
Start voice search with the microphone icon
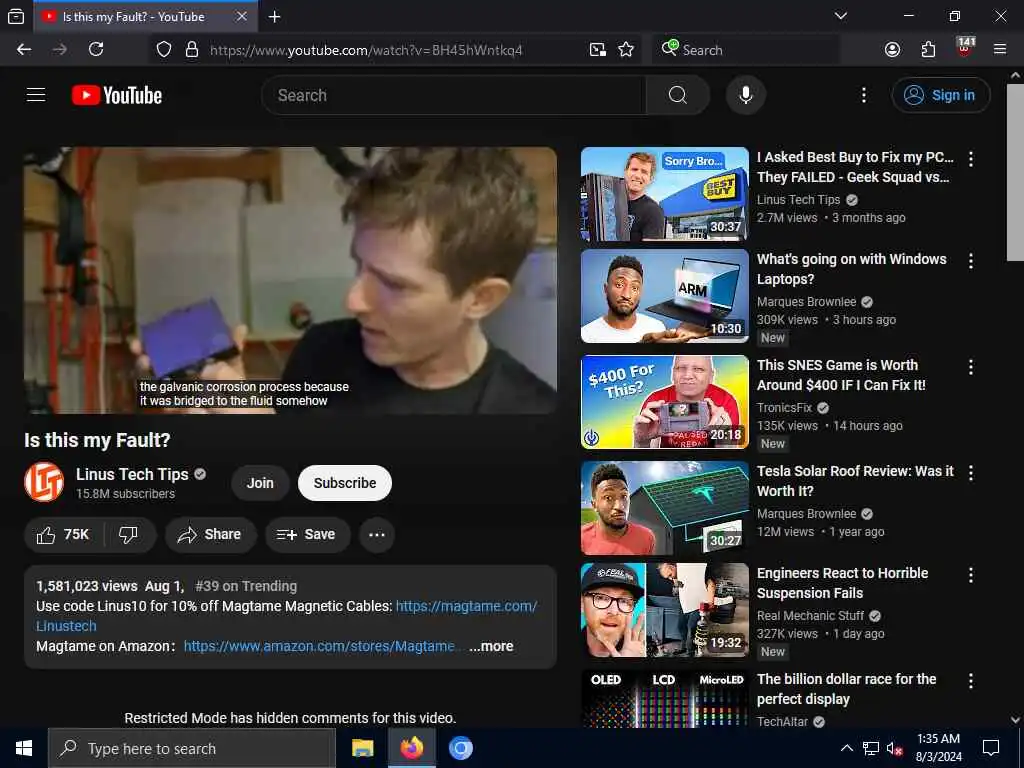(x=746, y=95)
